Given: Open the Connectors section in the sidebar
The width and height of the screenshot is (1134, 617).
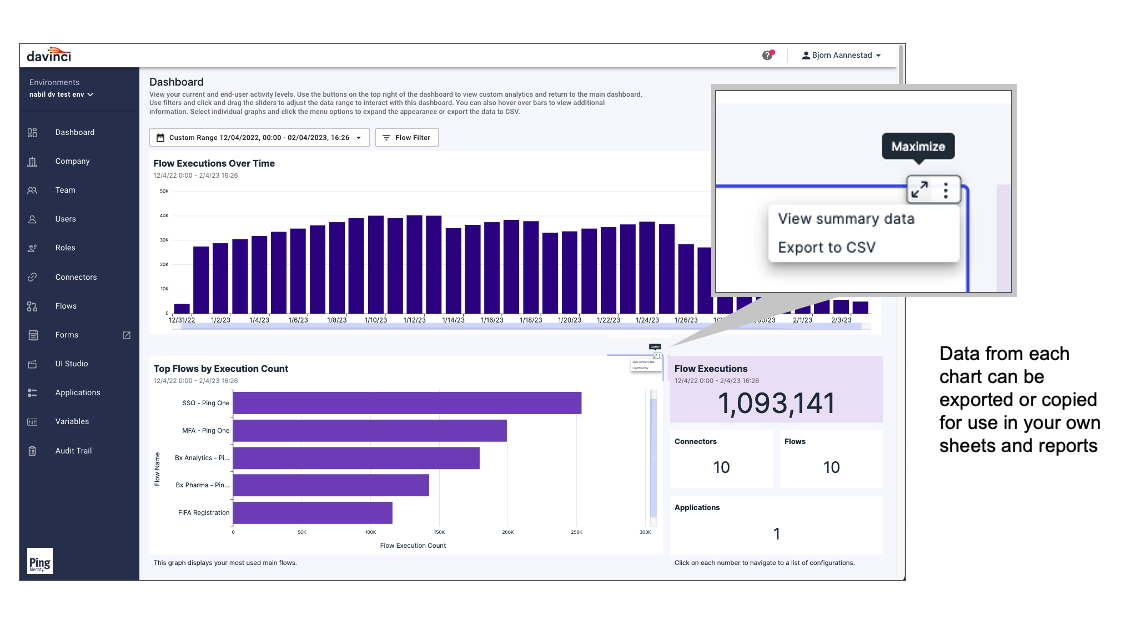Looking at the screenshot, I should point(72,276).
